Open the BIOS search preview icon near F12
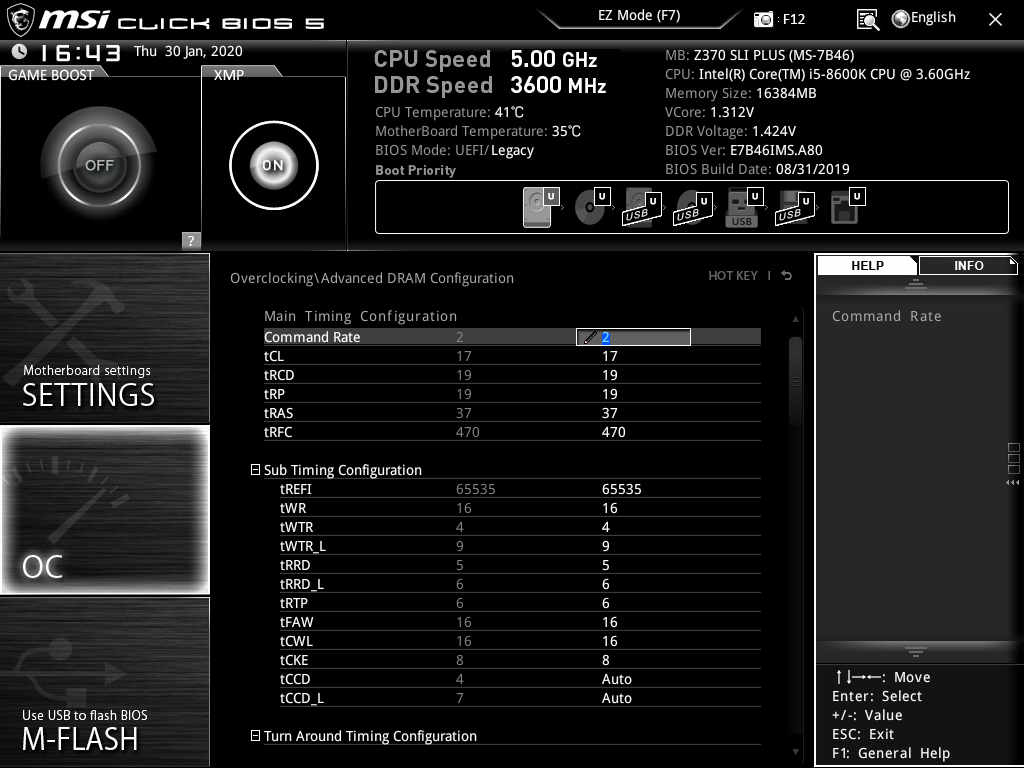 868,18
